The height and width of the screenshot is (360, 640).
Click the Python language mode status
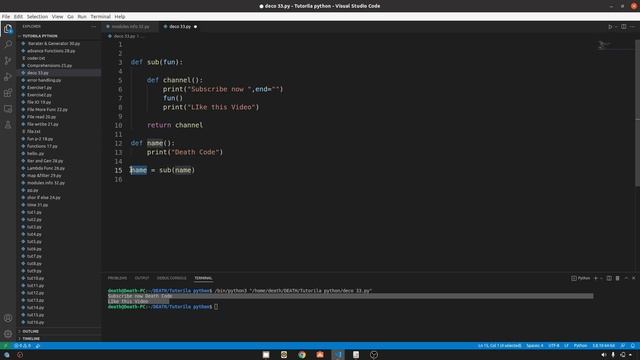pyautogui.click(x=580, y=346)
